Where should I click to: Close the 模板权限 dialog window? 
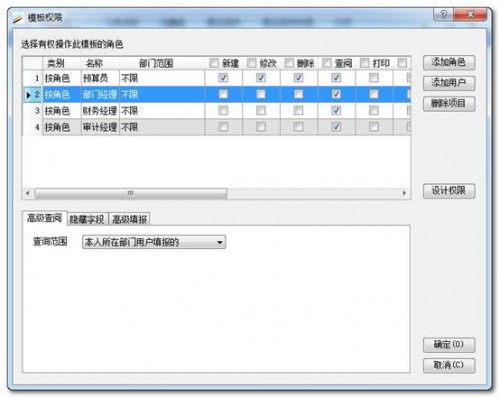point(470,14)
